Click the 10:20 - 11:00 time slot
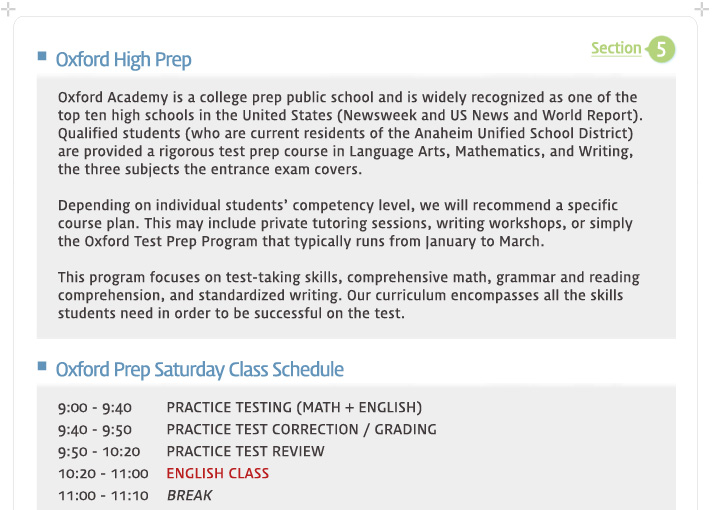712x510 pixels. click(x=103, y=474)
